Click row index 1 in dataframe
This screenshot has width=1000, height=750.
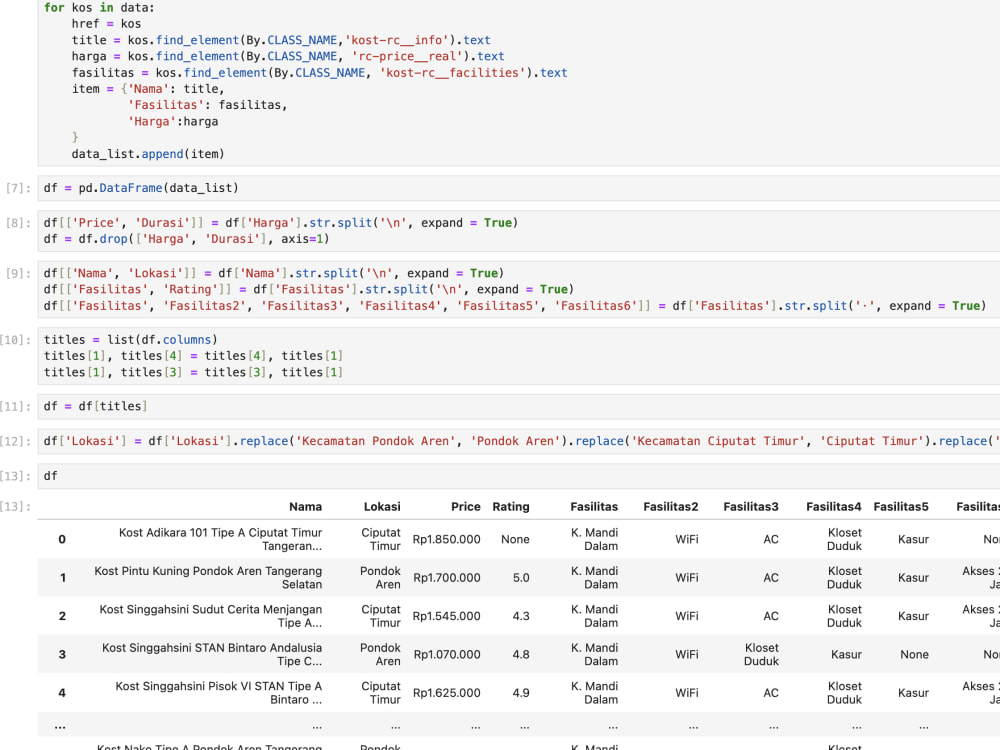coord(62,578)
